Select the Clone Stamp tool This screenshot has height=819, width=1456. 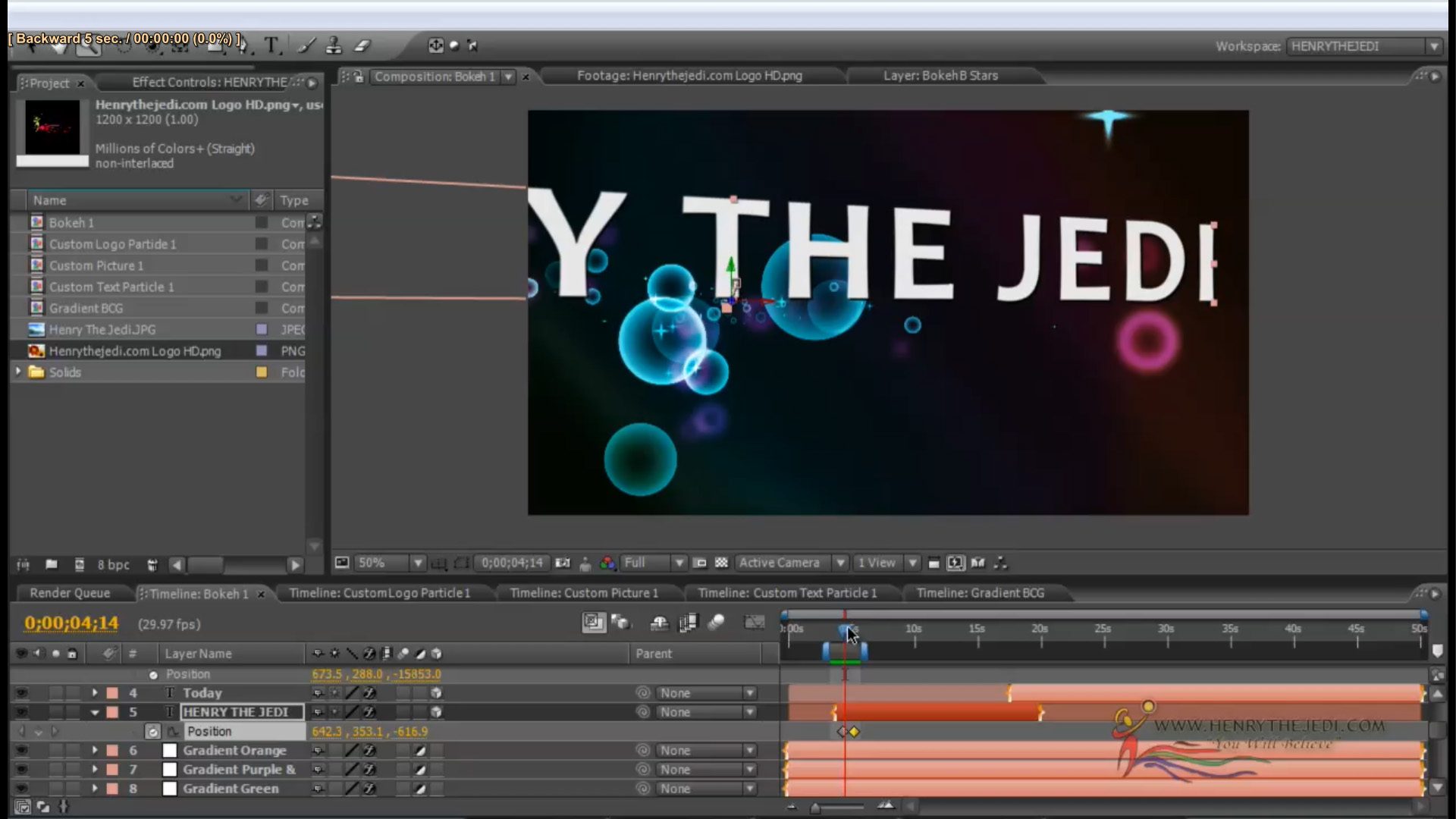click(x=334, y=45)
